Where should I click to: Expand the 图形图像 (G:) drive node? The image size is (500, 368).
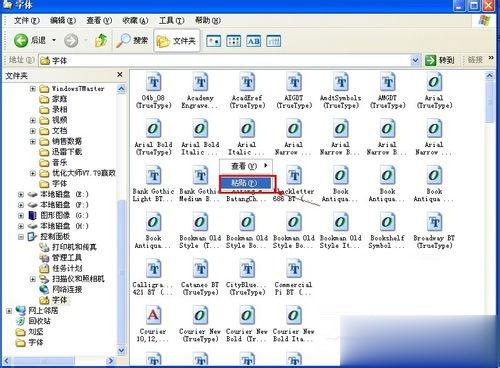(21, 215)
